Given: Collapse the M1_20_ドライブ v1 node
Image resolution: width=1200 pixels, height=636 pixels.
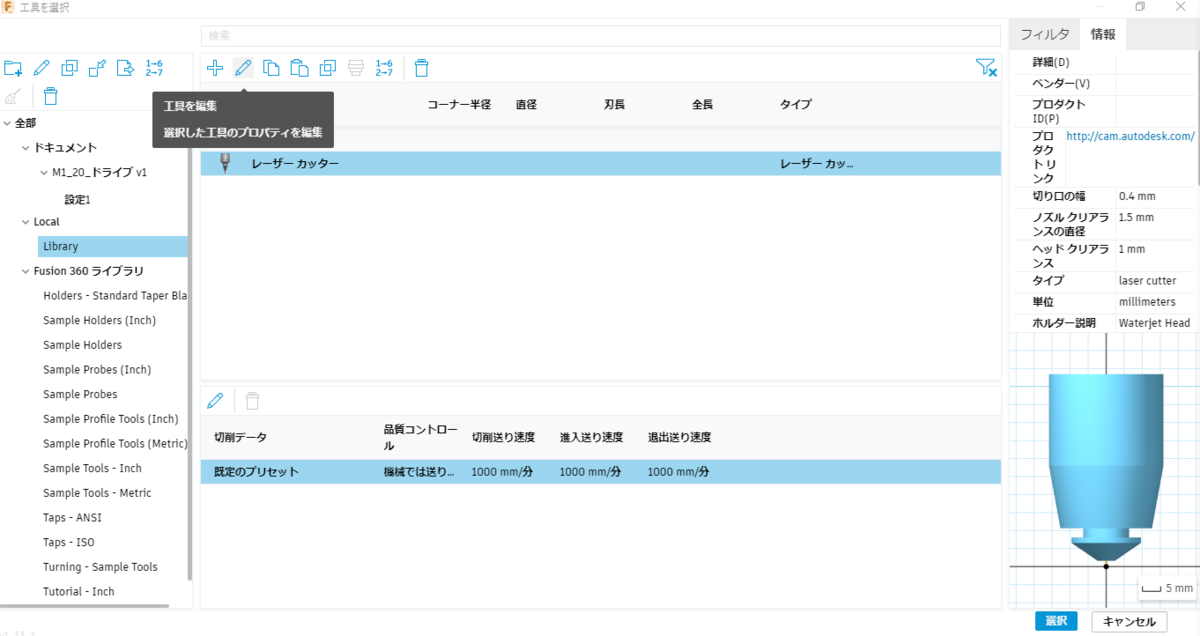Looking at the screenshot, I should (44, 172).
